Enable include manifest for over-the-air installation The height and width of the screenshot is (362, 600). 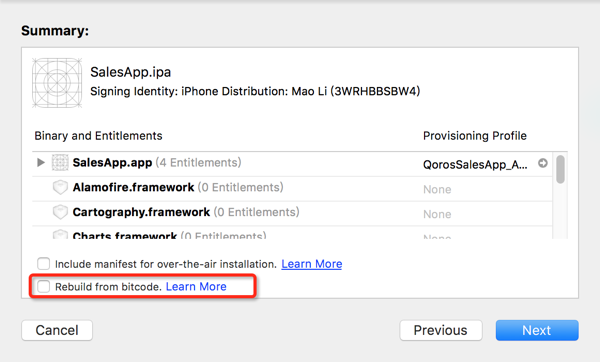point(43,264)
